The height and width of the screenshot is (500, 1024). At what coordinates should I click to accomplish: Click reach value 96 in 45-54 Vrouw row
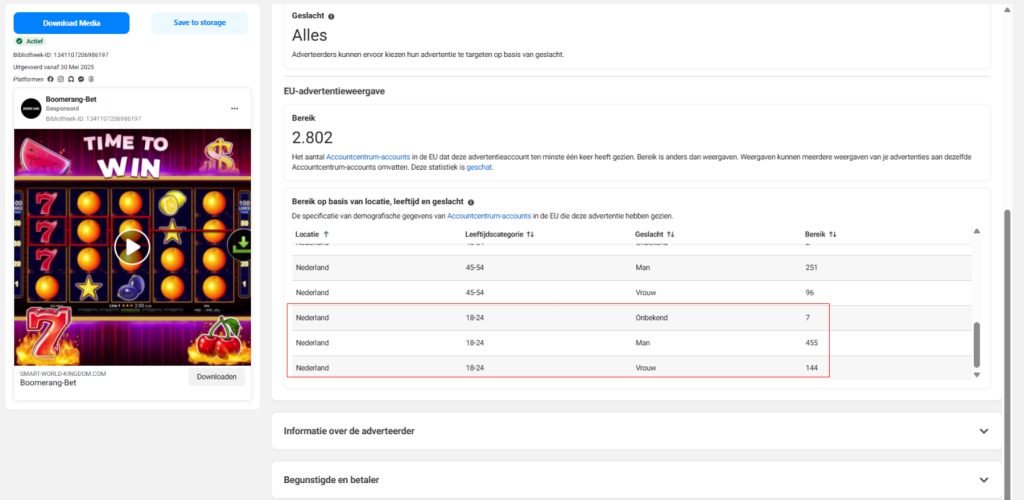(810, 292)
